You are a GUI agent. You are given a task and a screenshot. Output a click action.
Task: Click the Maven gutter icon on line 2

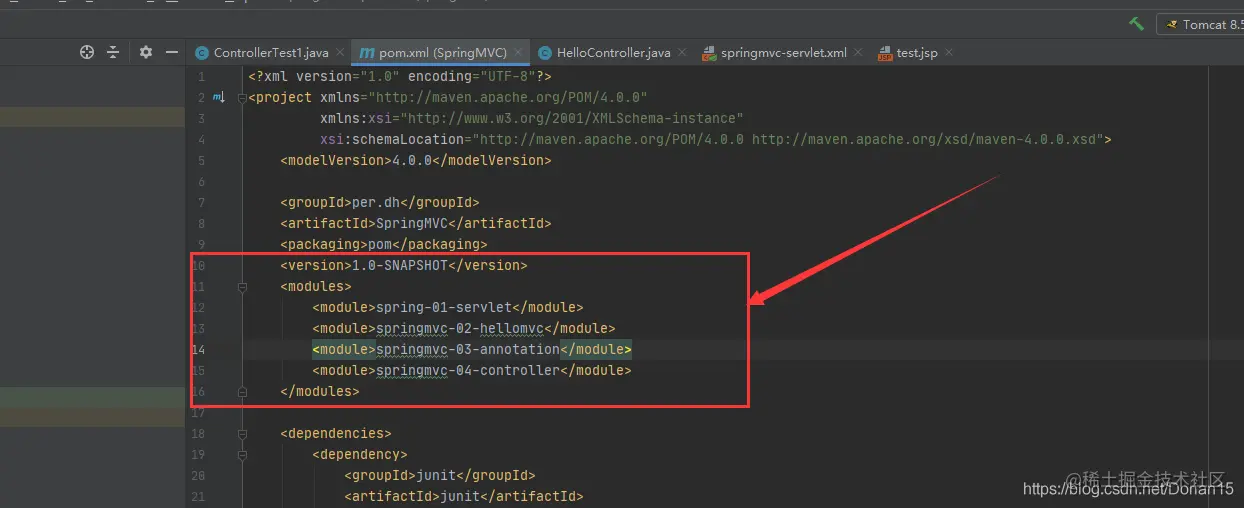click(219, 97)
